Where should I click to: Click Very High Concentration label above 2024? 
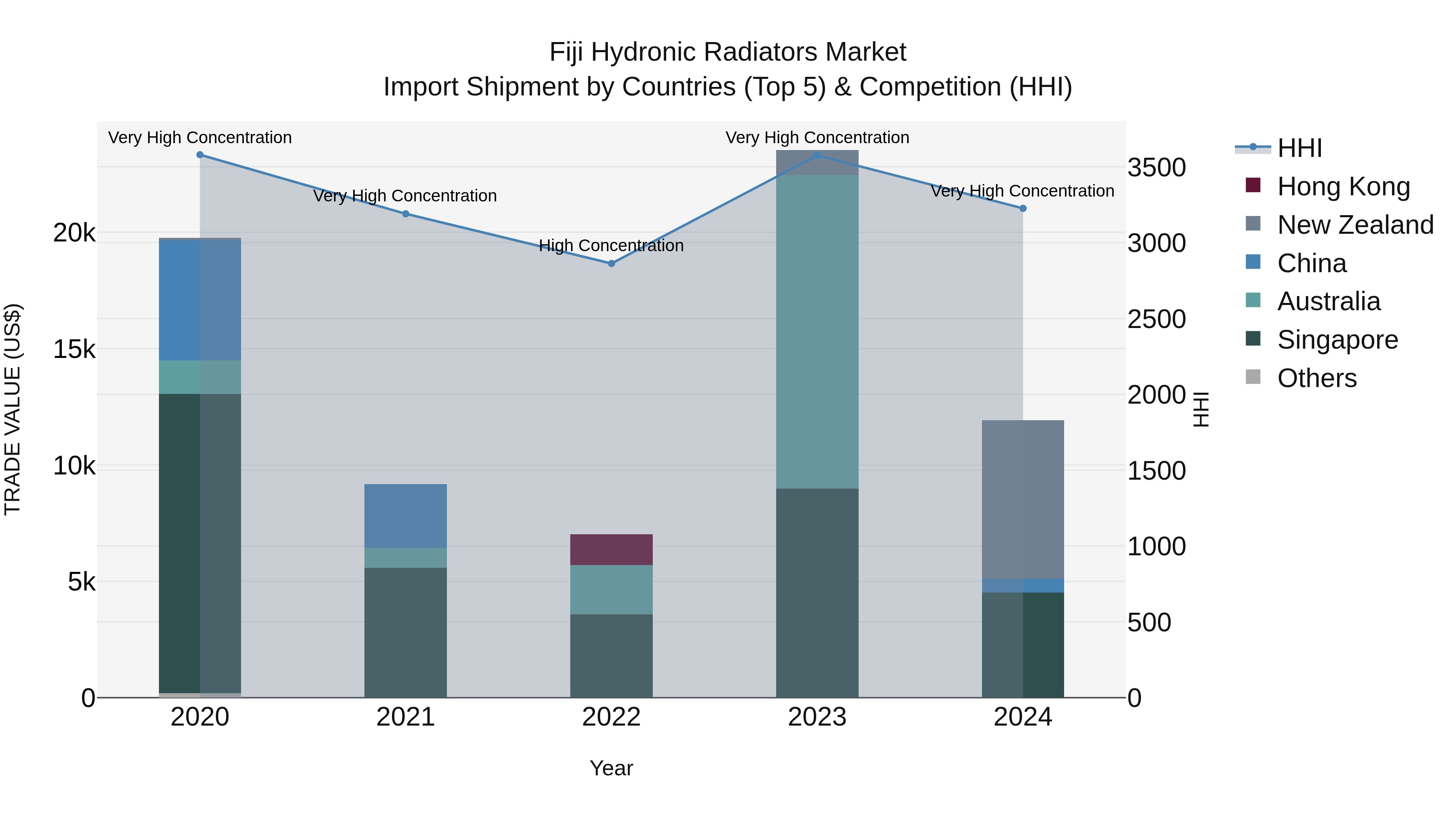pyautogui.click(x=1023, y=191)
